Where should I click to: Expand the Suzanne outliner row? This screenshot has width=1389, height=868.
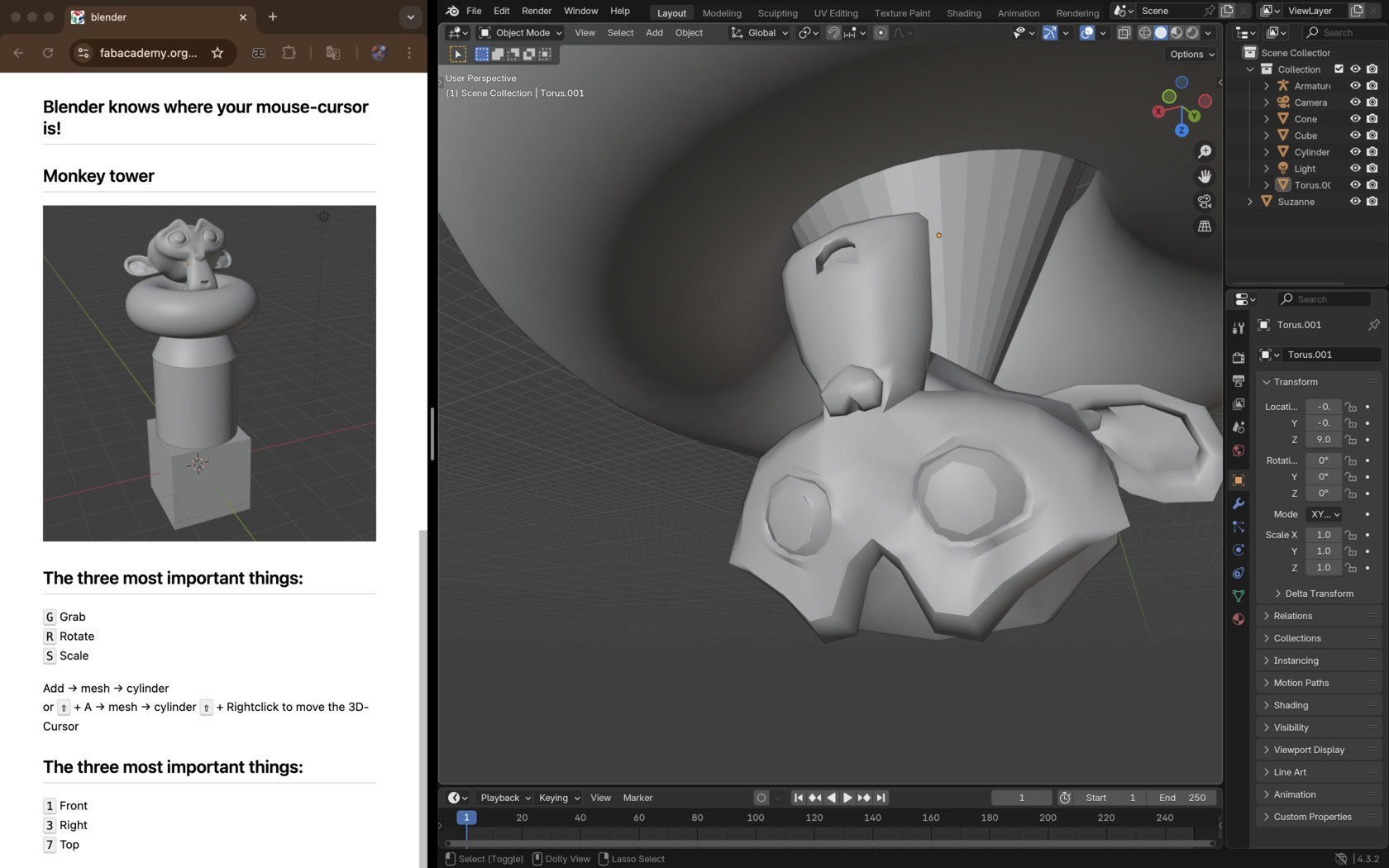click(x=1249, y=202)
